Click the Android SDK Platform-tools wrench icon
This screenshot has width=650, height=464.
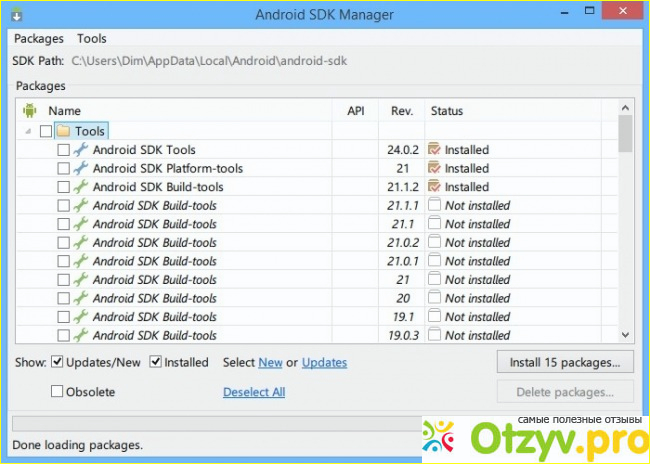pos(81,168)
